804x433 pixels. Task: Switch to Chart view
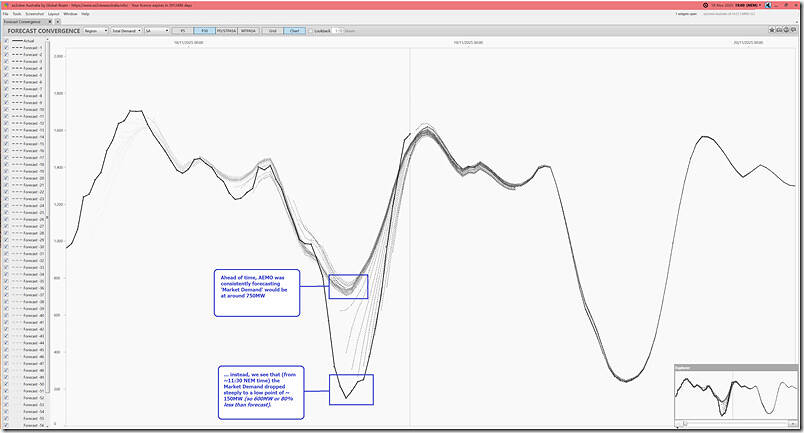tap(294, 31)
